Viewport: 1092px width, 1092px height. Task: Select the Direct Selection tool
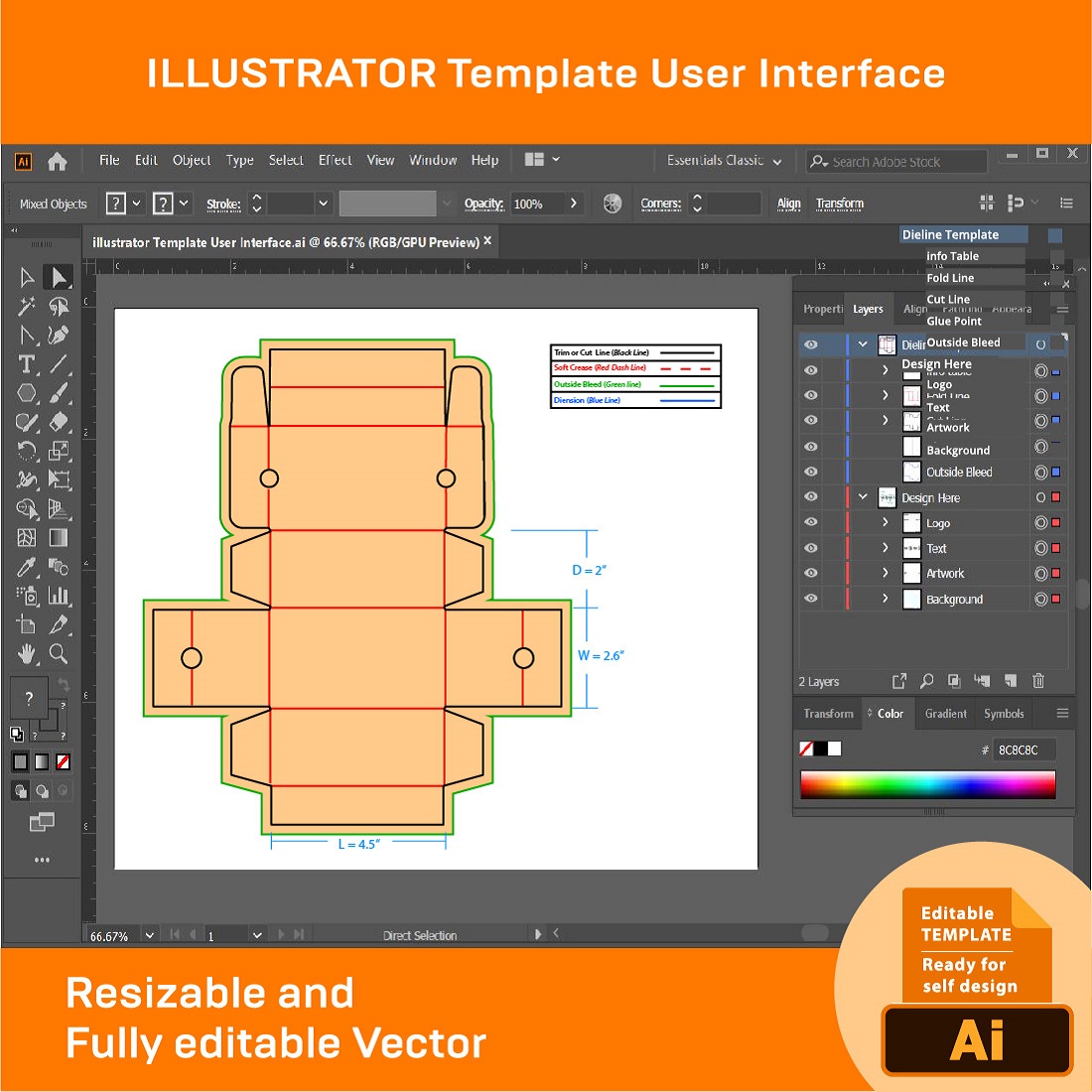(59, 277)
